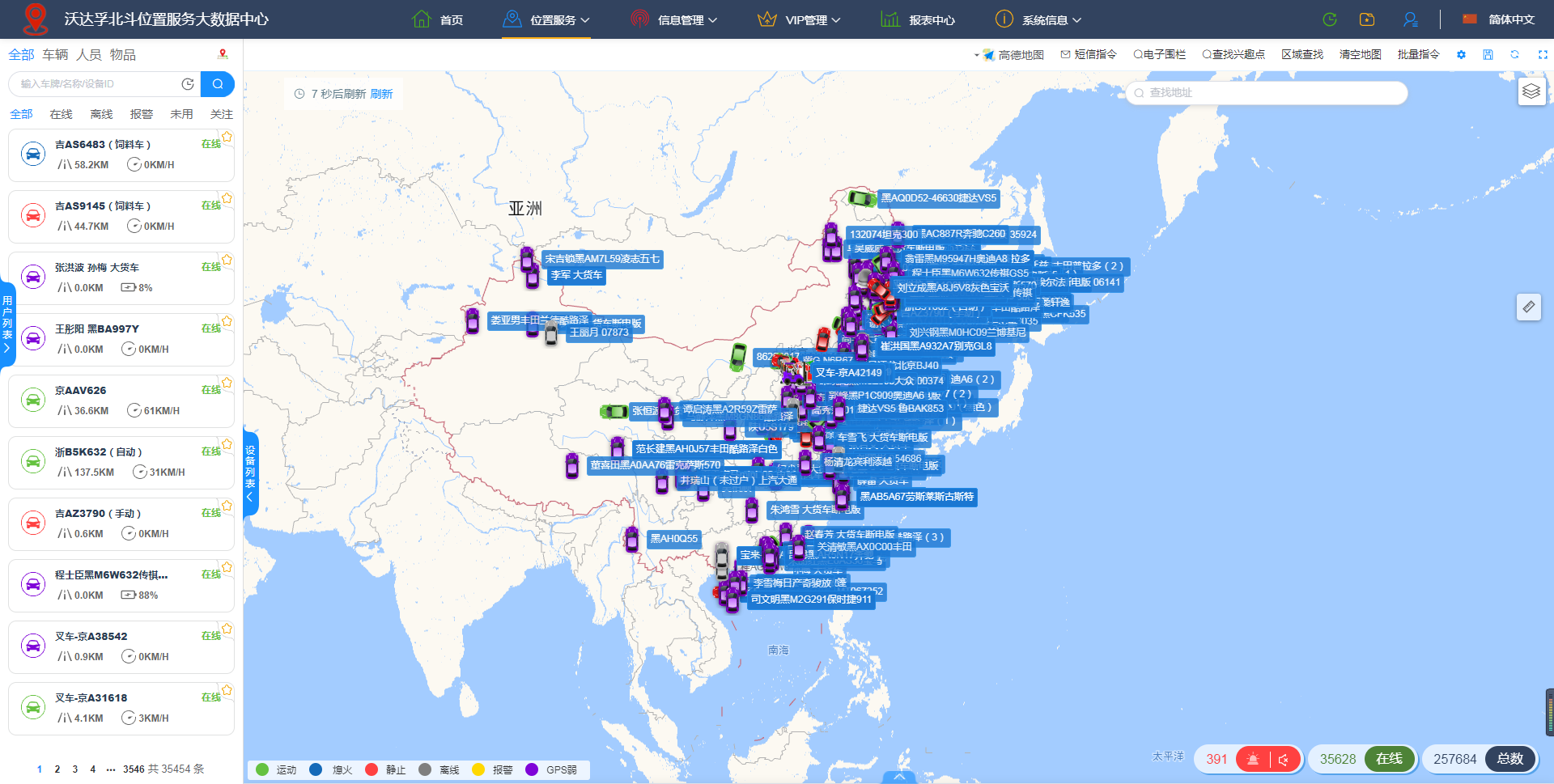Image resolution: width=1554 pixels, height=784 pixels.
Task: Star the 吉AS6483 vehicle as followed
Action: click(227, 137)
